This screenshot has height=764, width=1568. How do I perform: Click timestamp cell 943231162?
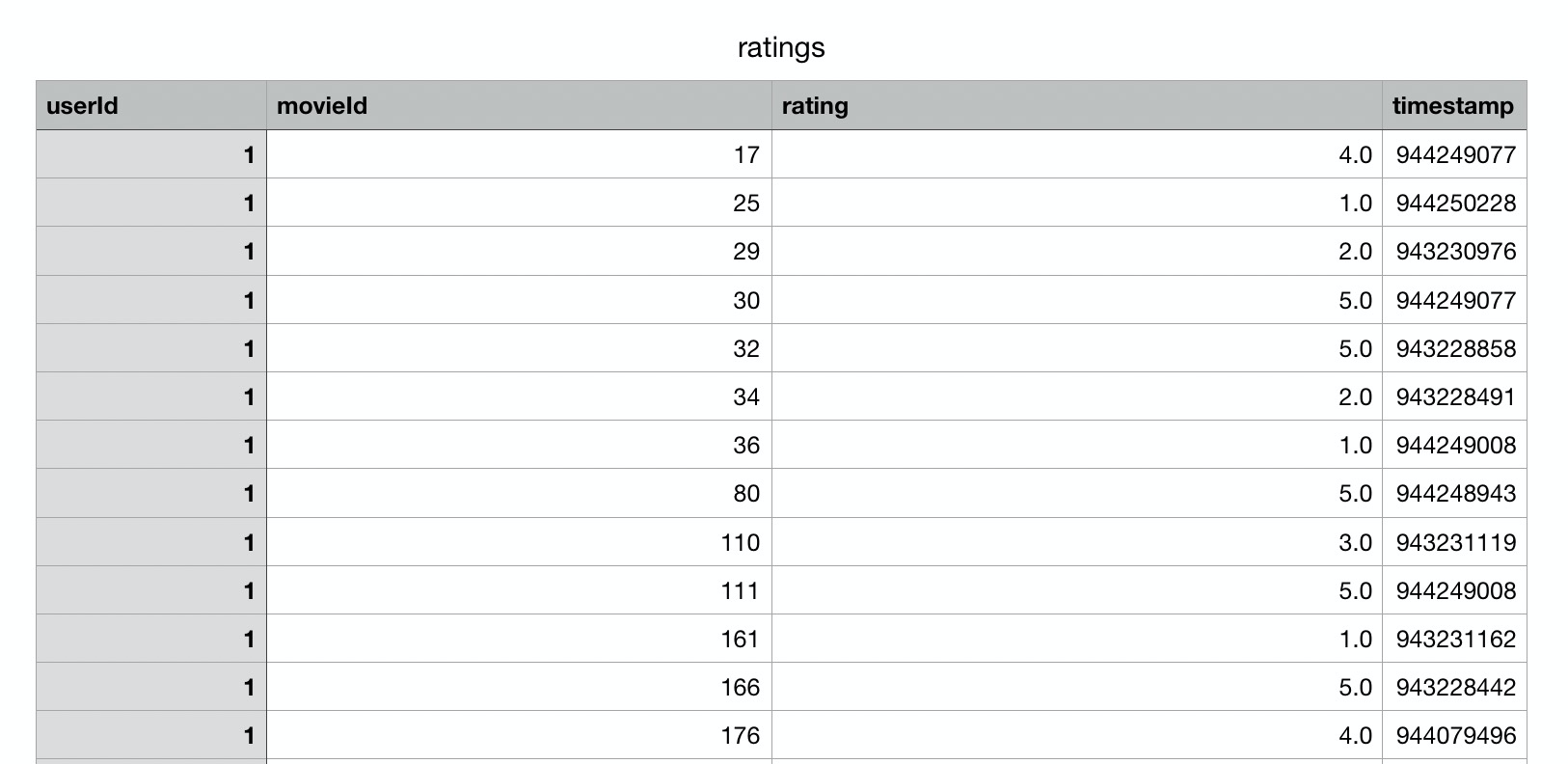(1454, 639)
